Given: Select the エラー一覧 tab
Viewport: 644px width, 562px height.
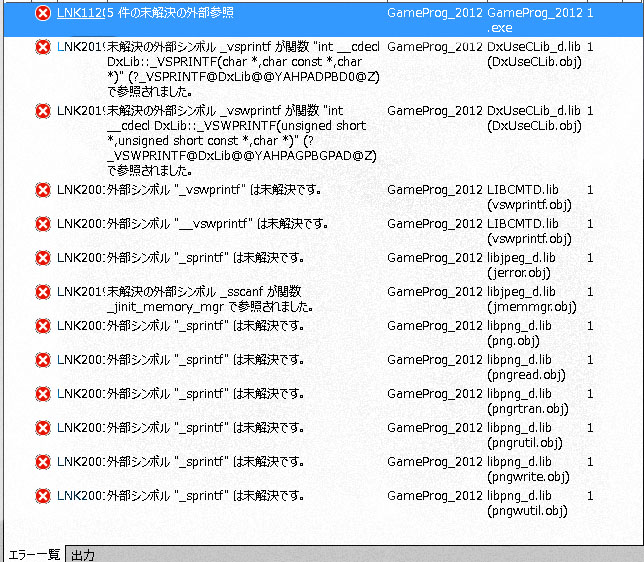Looking at the screenshot, I should [x=33, y=554].
